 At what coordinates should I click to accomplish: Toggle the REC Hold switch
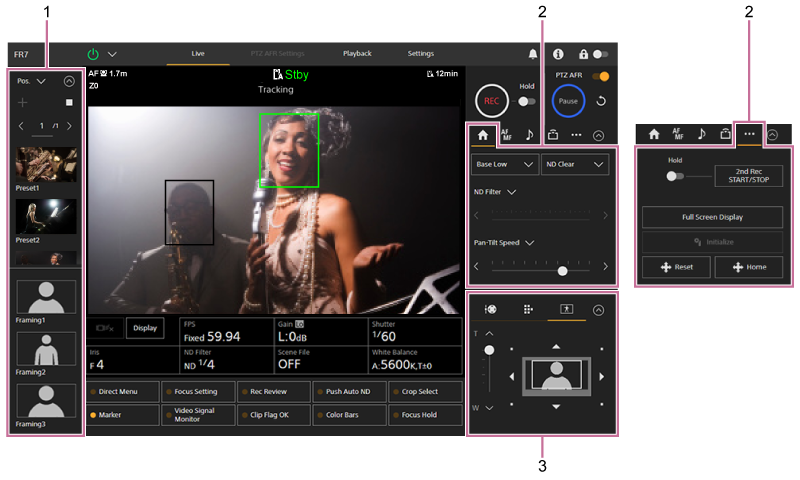[x=526, y=101]
